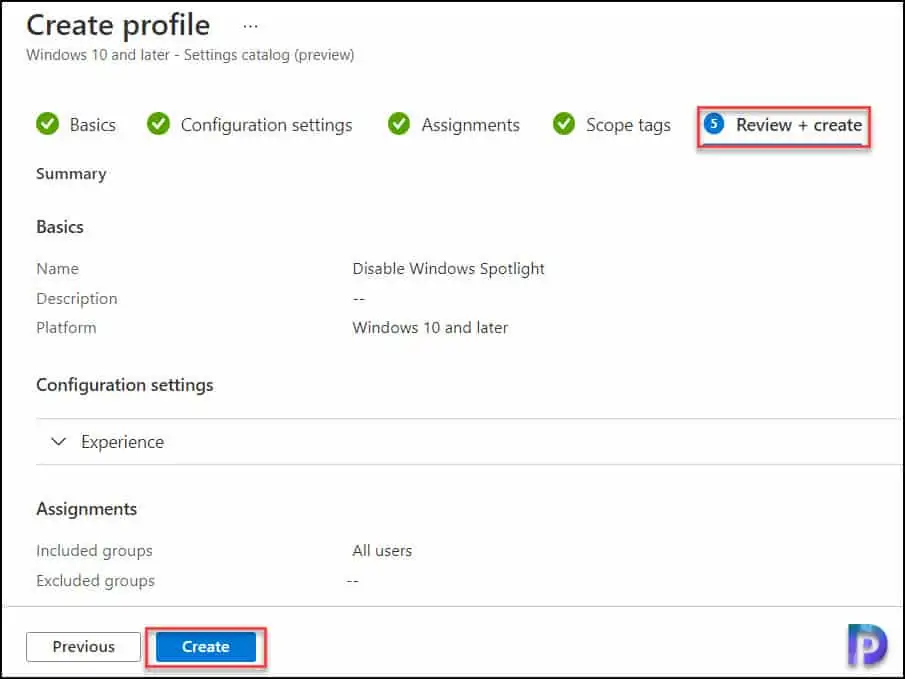The height and width of the screenshot is (679, 905).
Task: Click the Included groups label
Action: (x=94, y=551)
